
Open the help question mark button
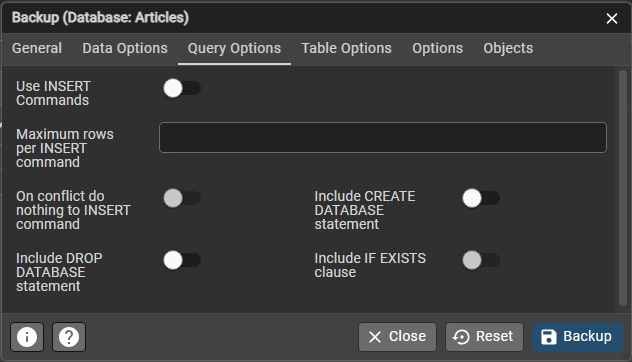69,337
